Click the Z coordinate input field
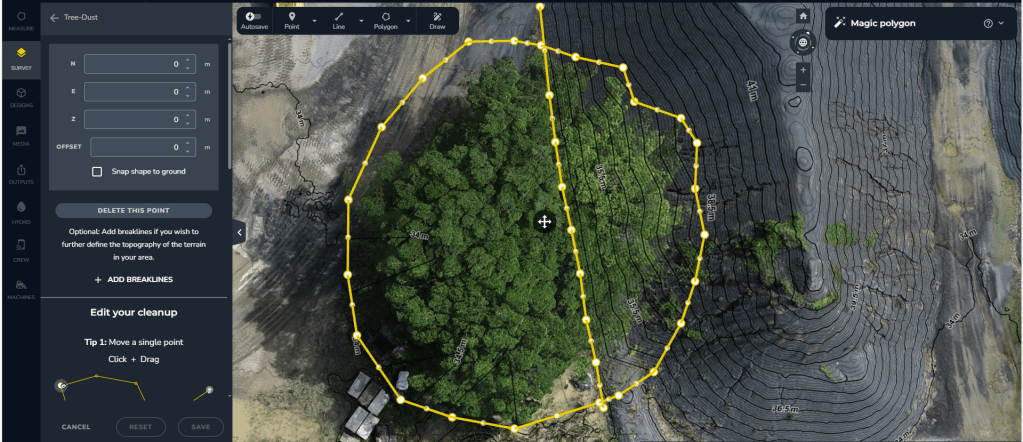The image size is (1023, 442). pyautogui.click(x=140, y=119)
